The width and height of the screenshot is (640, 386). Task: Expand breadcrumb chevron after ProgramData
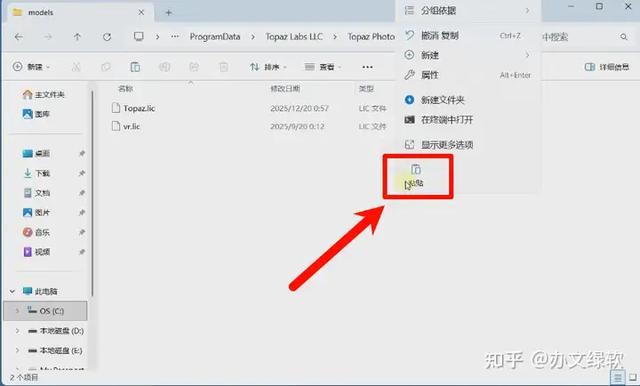click(253, 37)
